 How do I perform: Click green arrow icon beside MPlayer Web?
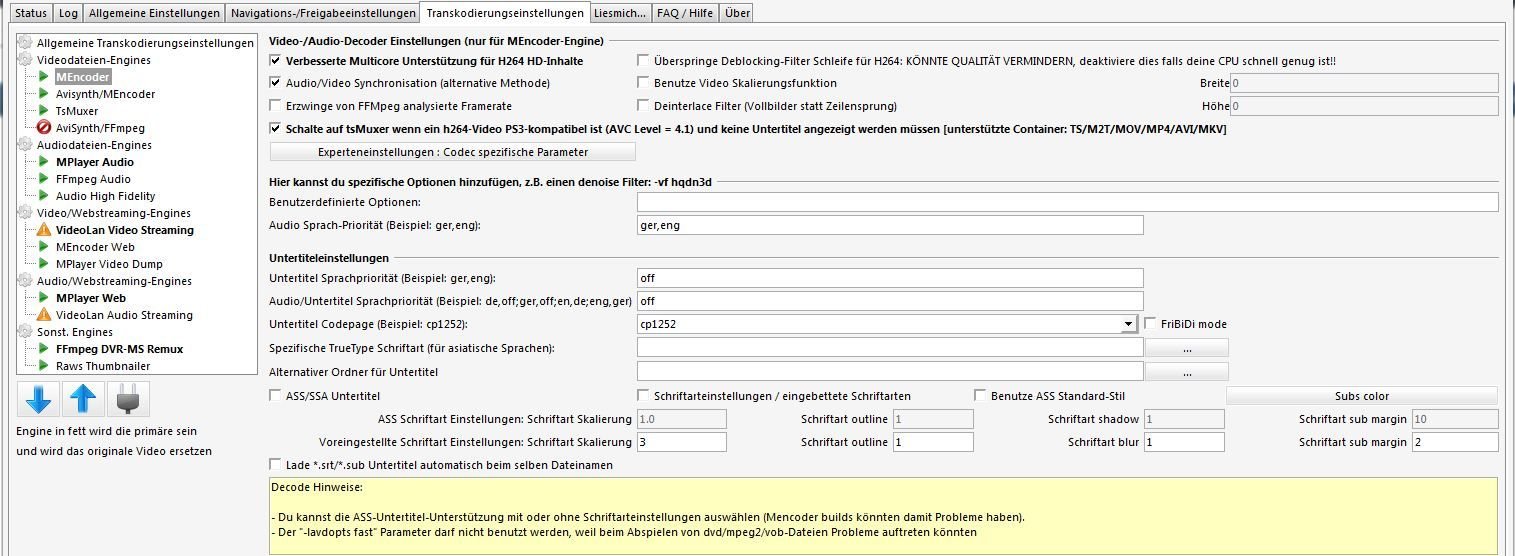(x=44, y=298)
